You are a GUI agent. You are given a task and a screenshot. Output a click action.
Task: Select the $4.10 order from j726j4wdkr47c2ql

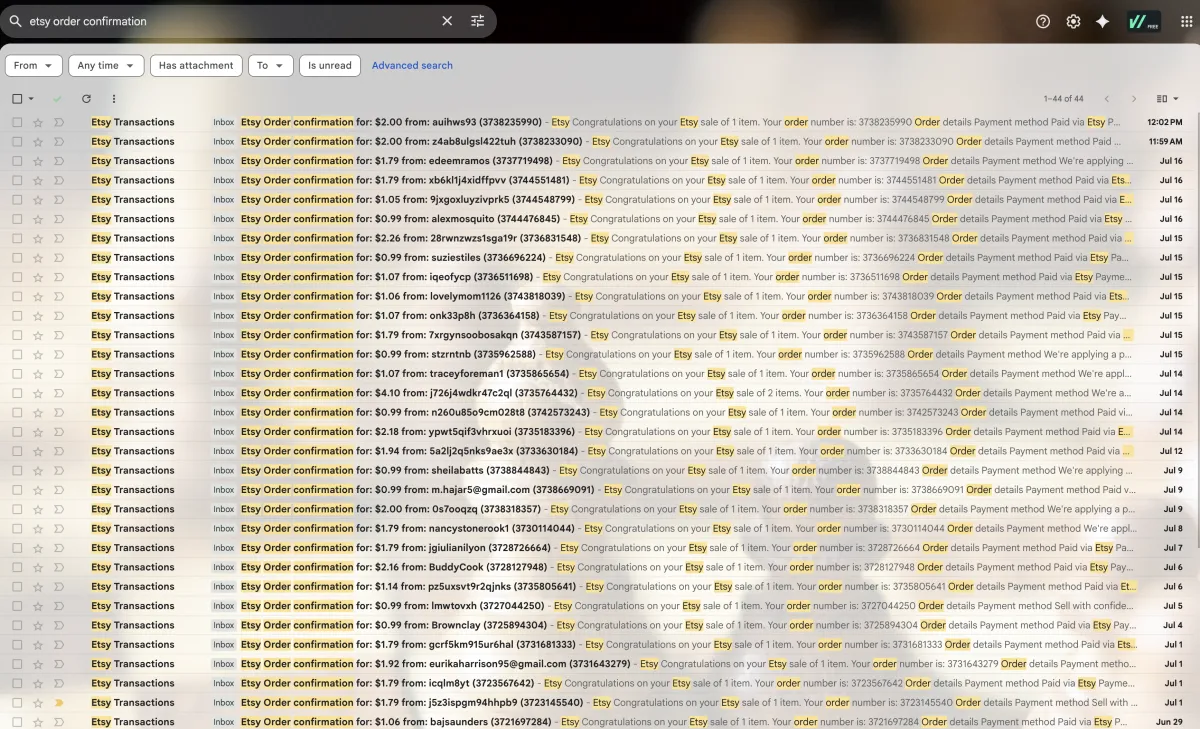tap(17, 393)
